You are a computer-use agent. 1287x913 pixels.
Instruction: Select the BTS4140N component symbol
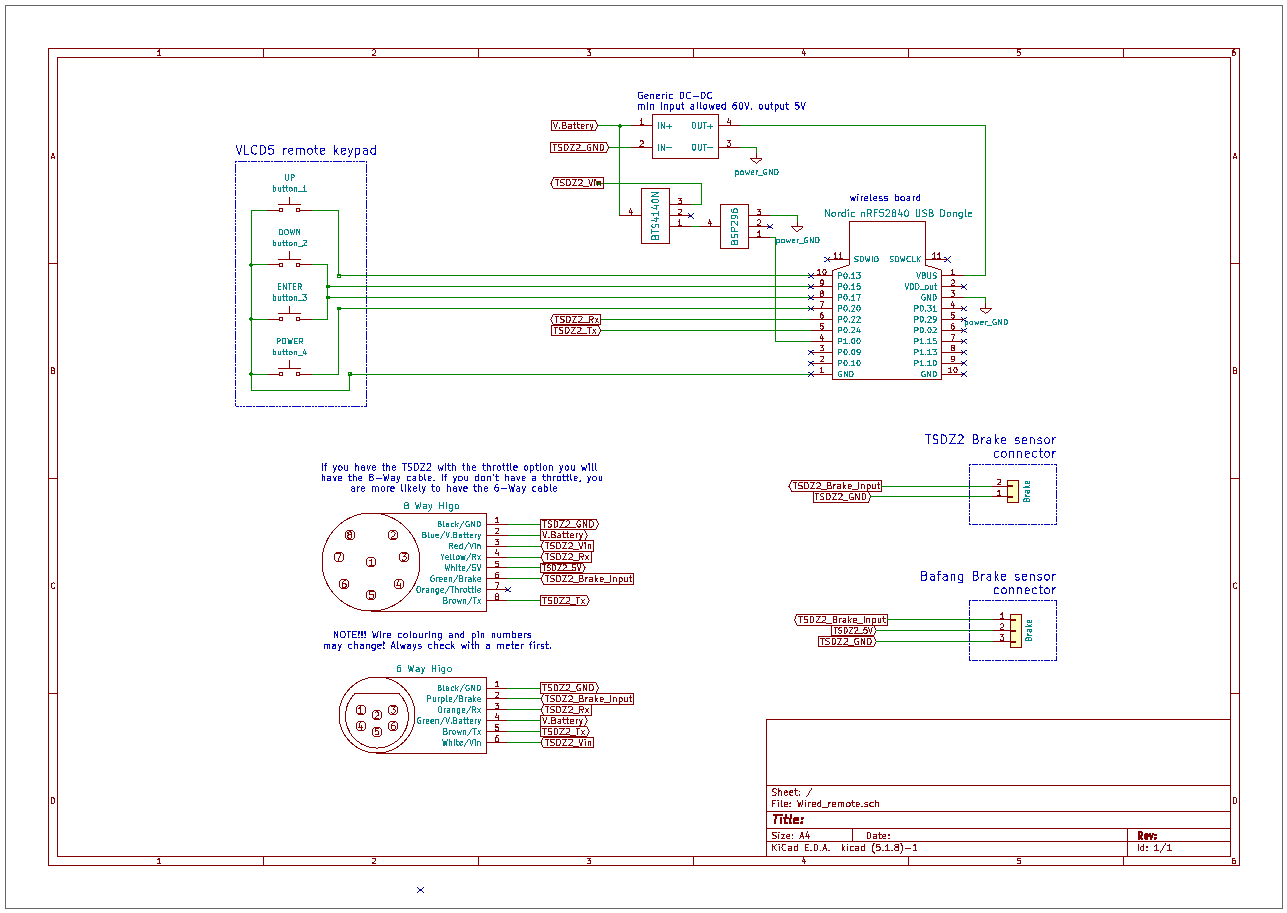(x=655, y=215)
